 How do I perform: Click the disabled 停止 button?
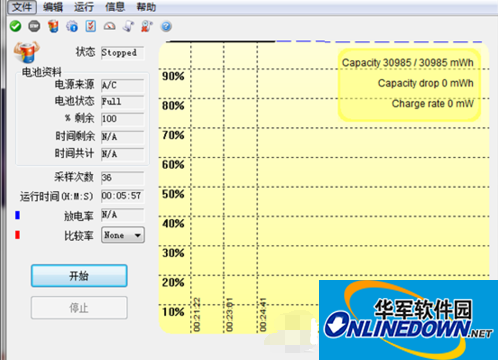click(x=79, y=308)
